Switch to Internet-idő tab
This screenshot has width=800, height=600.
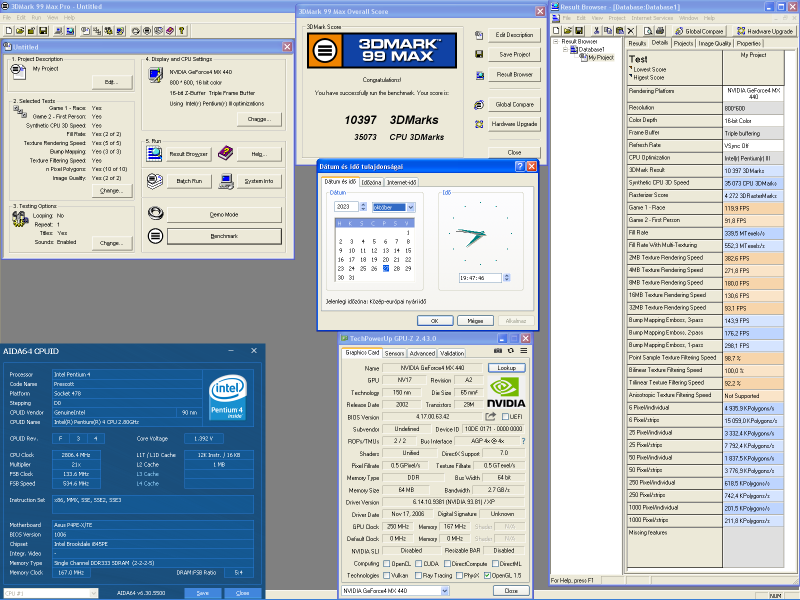pyautogui.click(x=402, y=182)
